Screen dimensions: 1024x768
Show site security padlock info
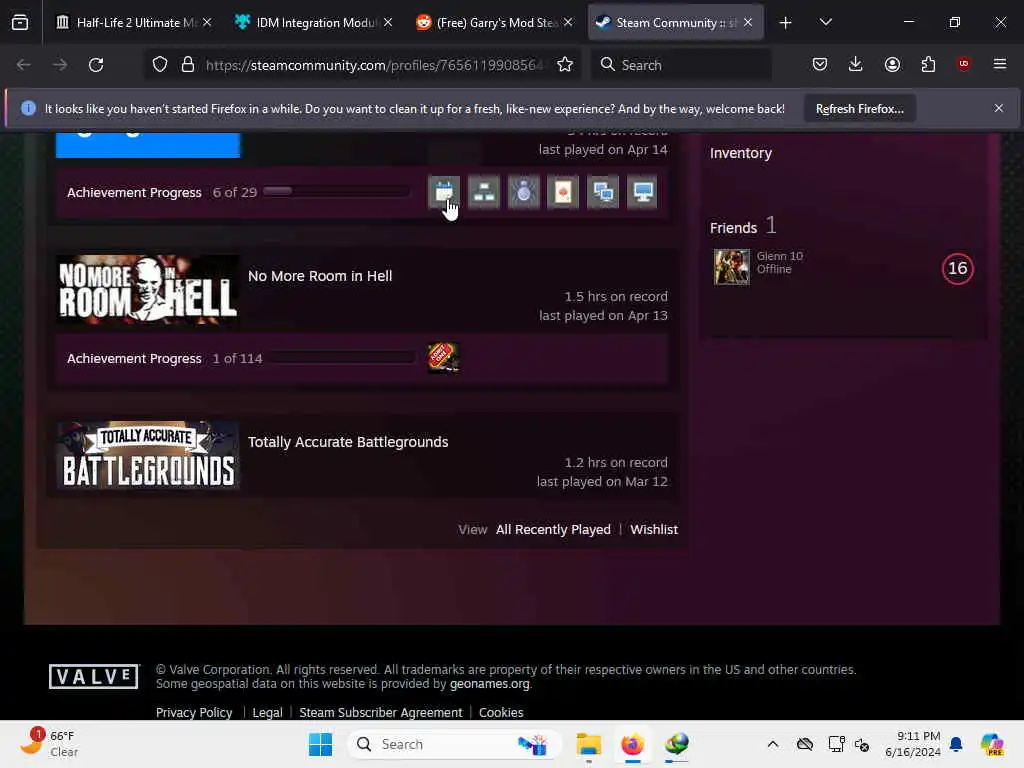coord(188,65)
